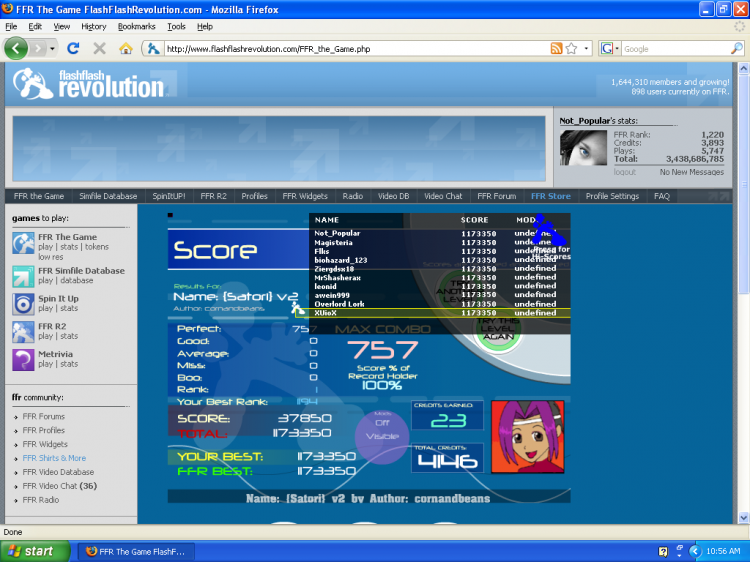This screenshot has width=750, height=562.
Task: Follow the FFR Shirts & More link
Action: pyautogui.click(x=54, y=458)
